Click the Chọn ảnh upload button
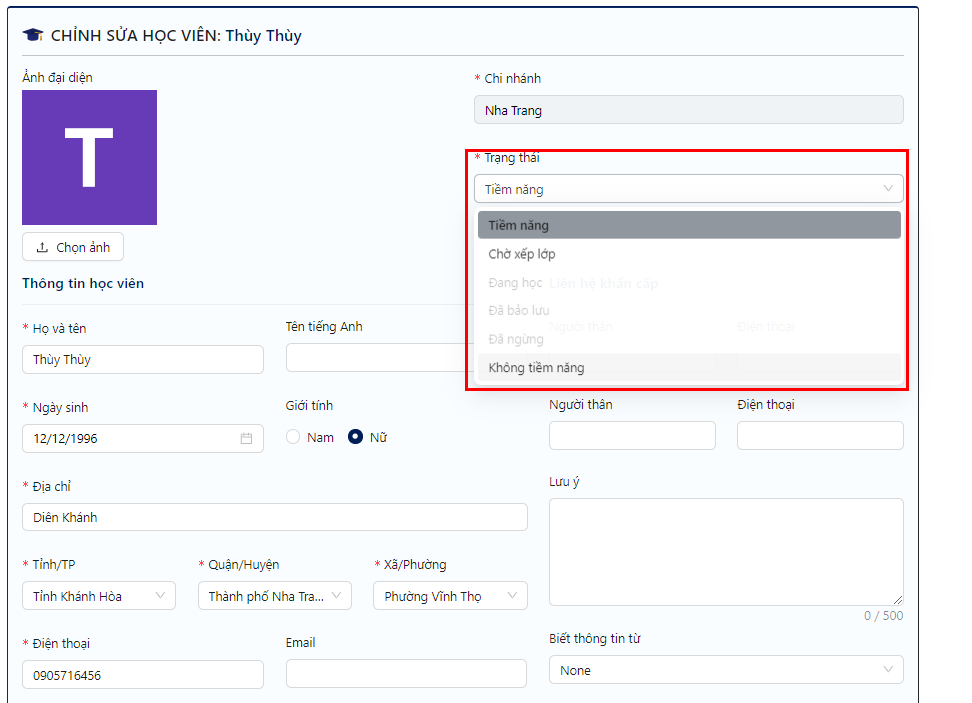 73,247
